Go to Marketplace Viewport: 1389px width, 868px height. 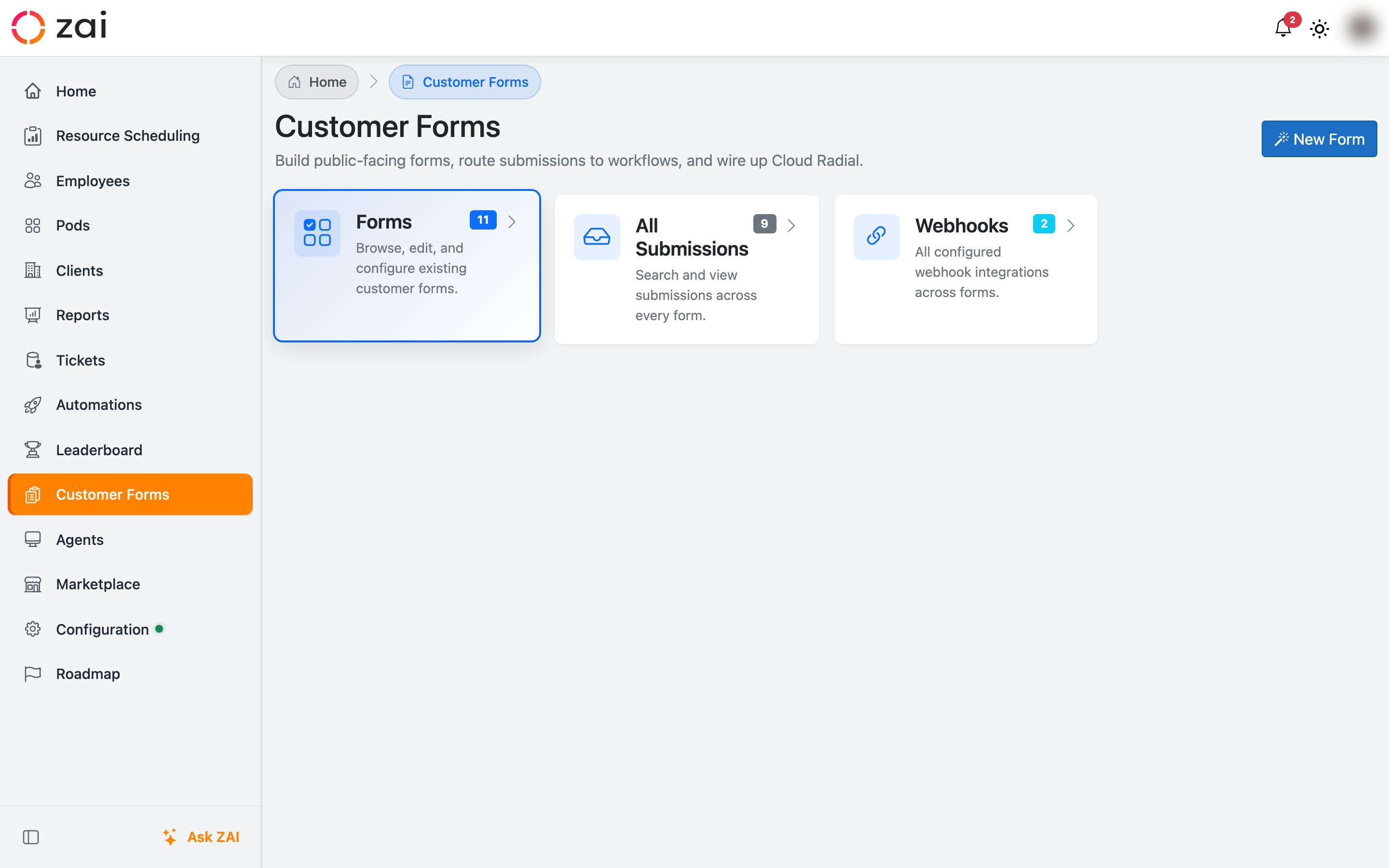point(130,584)
